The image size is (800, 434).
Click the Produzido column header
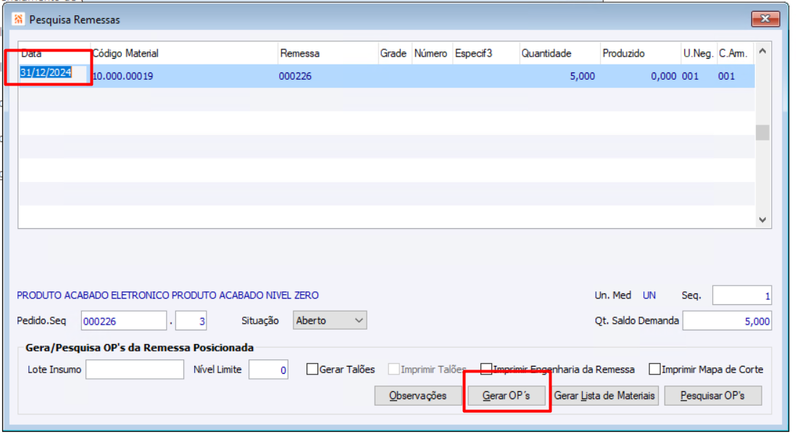pos(640,53)
